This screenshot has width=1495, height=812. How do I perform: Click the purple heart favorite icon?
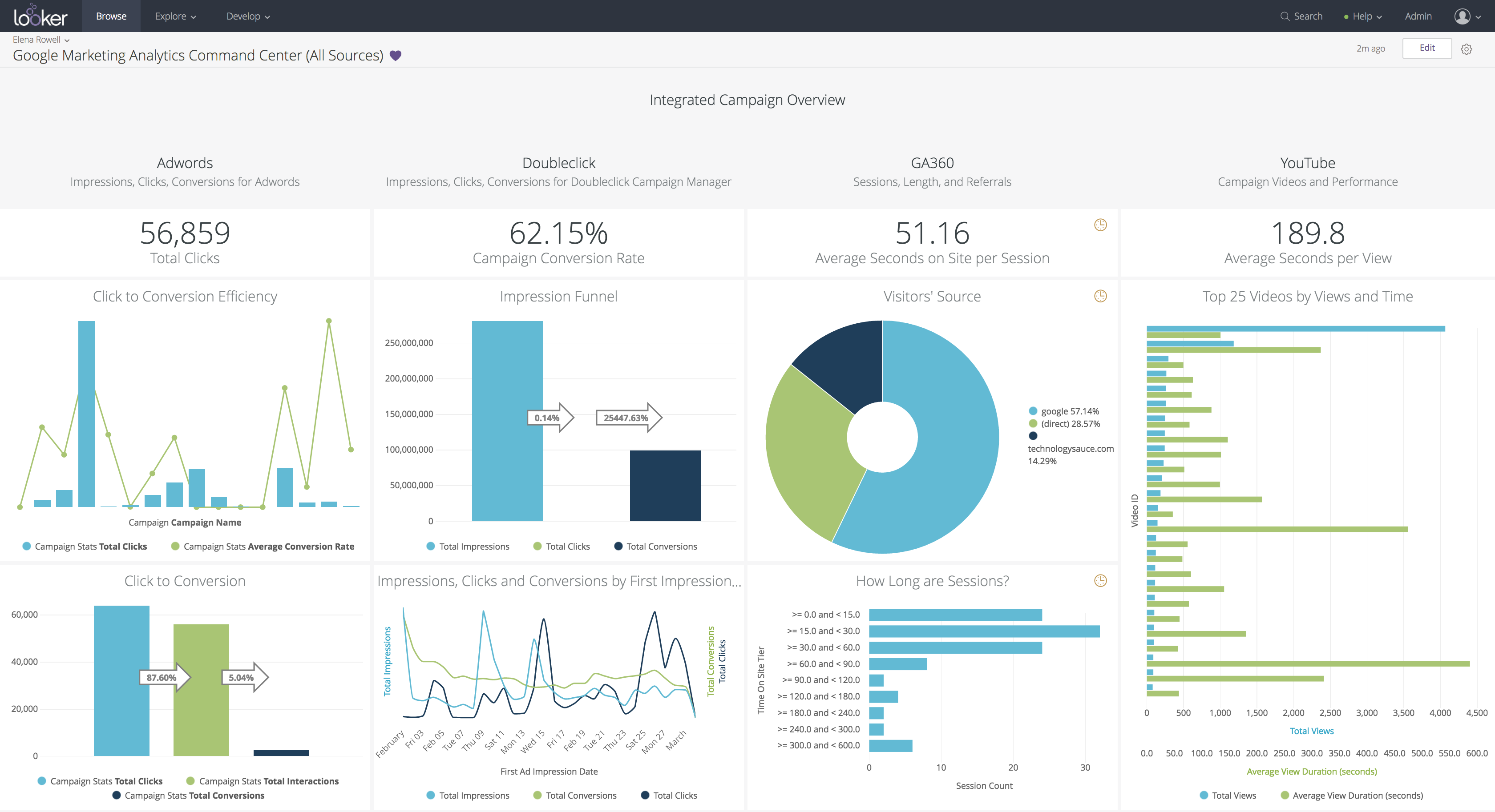coord(395,56)
